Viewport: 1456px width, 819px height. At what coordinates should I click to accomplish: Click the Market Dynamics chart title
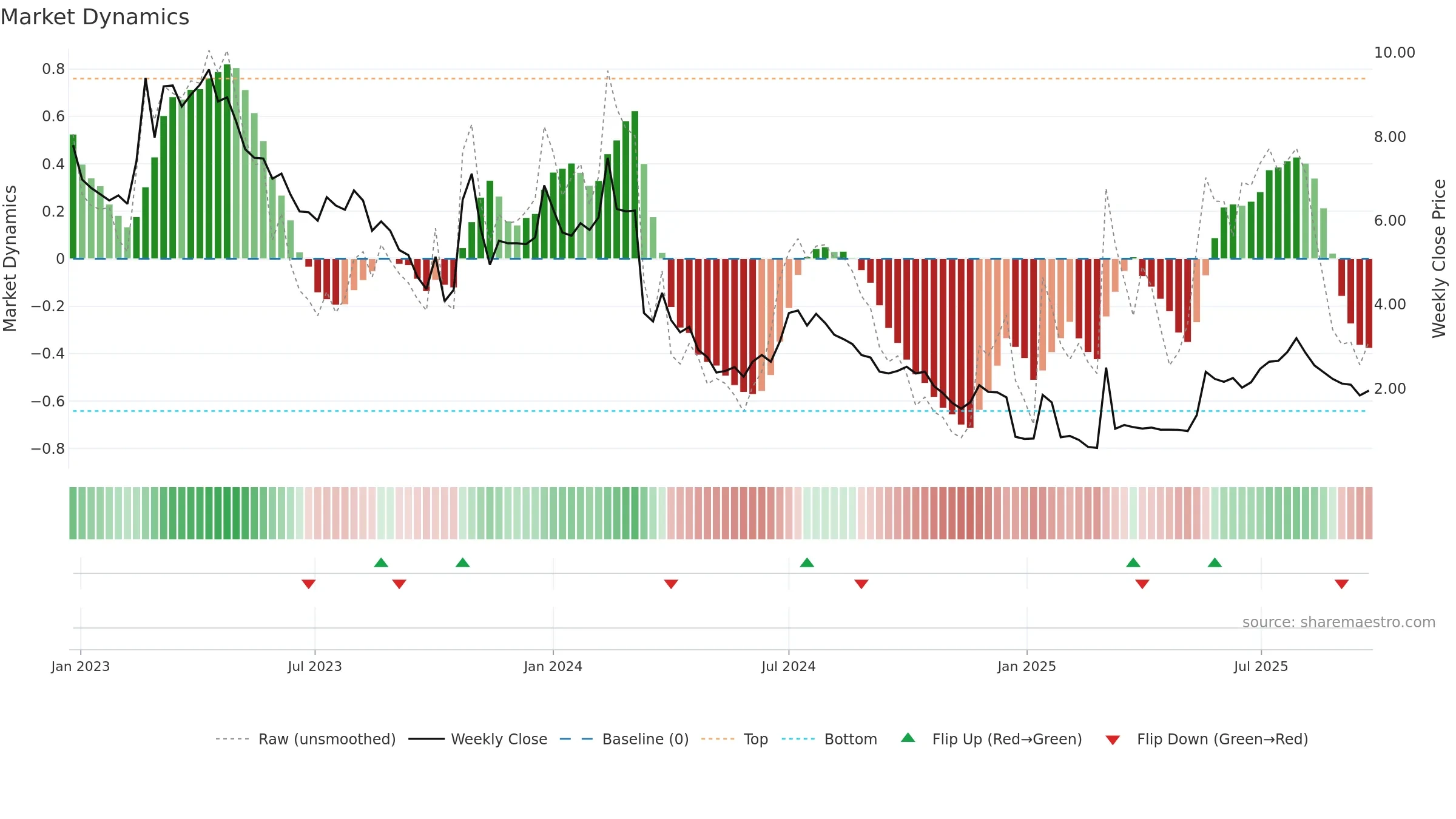tap(95, 17)
